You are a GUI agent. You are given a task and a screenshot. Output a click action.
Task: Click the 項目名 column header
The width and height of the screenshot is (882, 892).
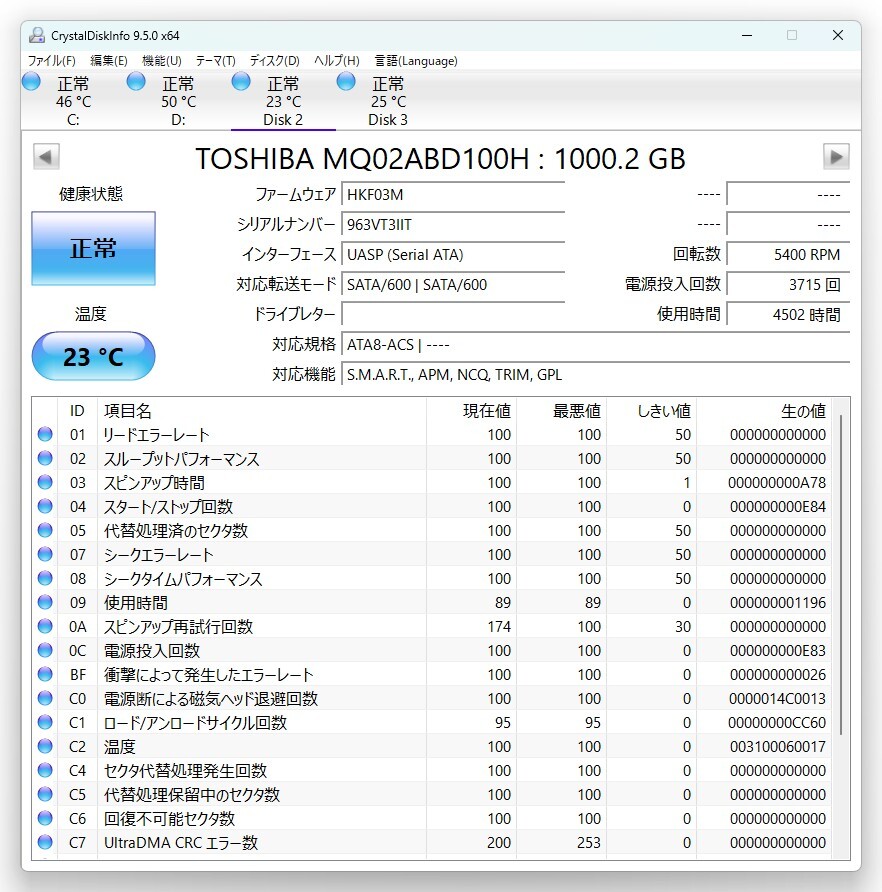tap(262, 411)
